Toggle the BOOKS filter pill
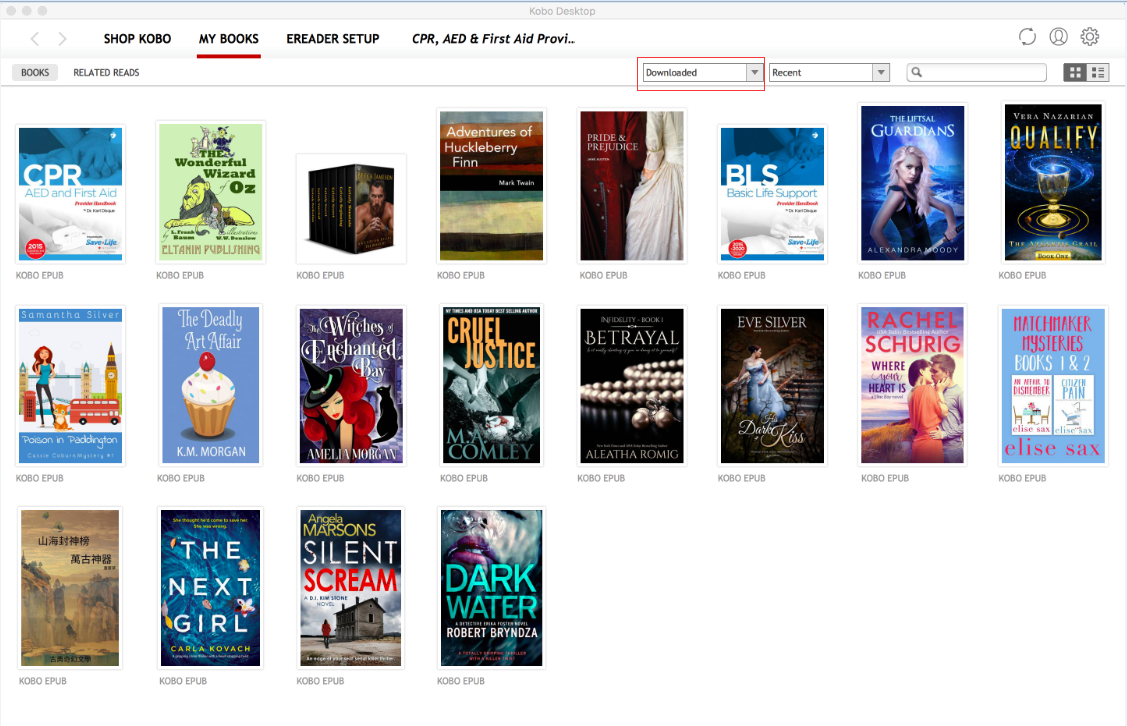This screenshot has height=726, width=1127. click(34, 72)
